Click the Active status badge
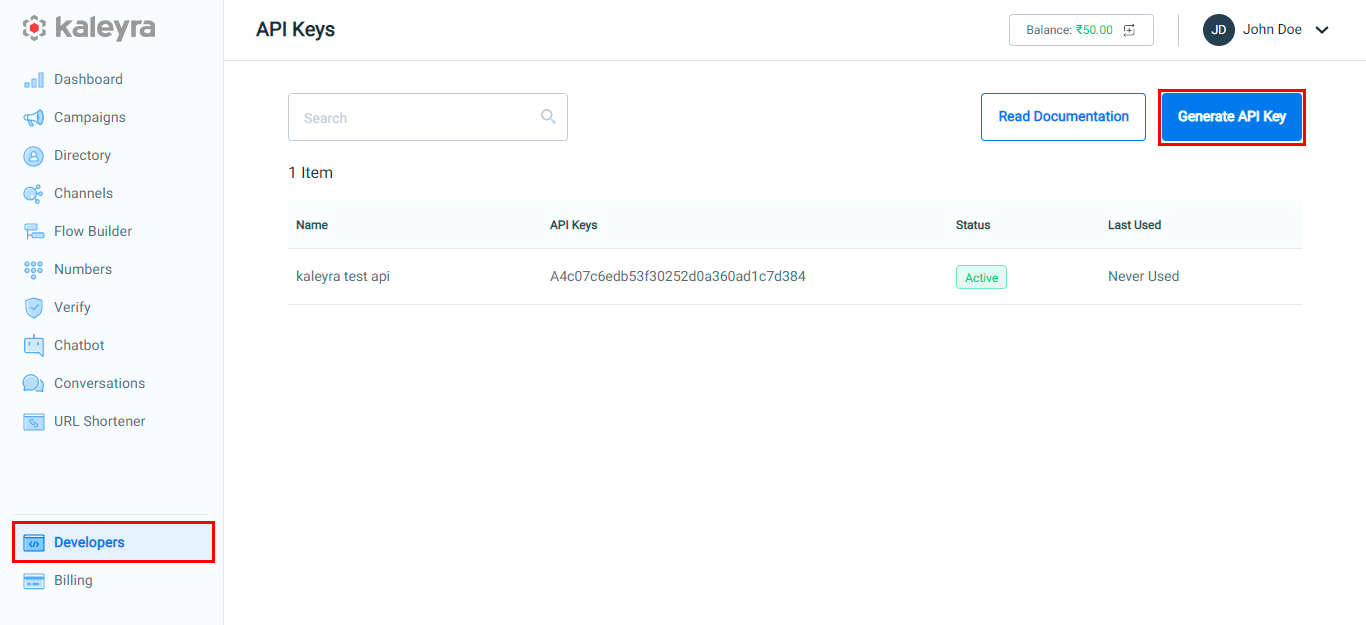1366x625 pixels. 981,277
